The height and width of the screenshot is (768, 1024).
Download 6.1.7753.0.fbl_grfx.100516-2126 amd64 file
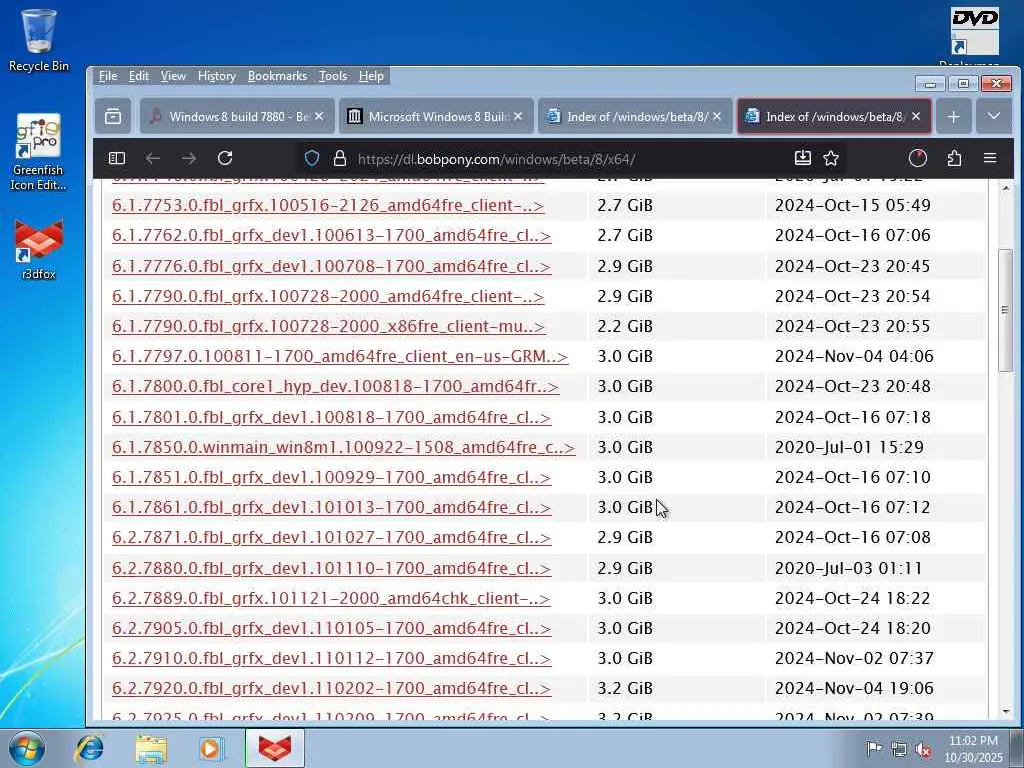pos(328,205)
